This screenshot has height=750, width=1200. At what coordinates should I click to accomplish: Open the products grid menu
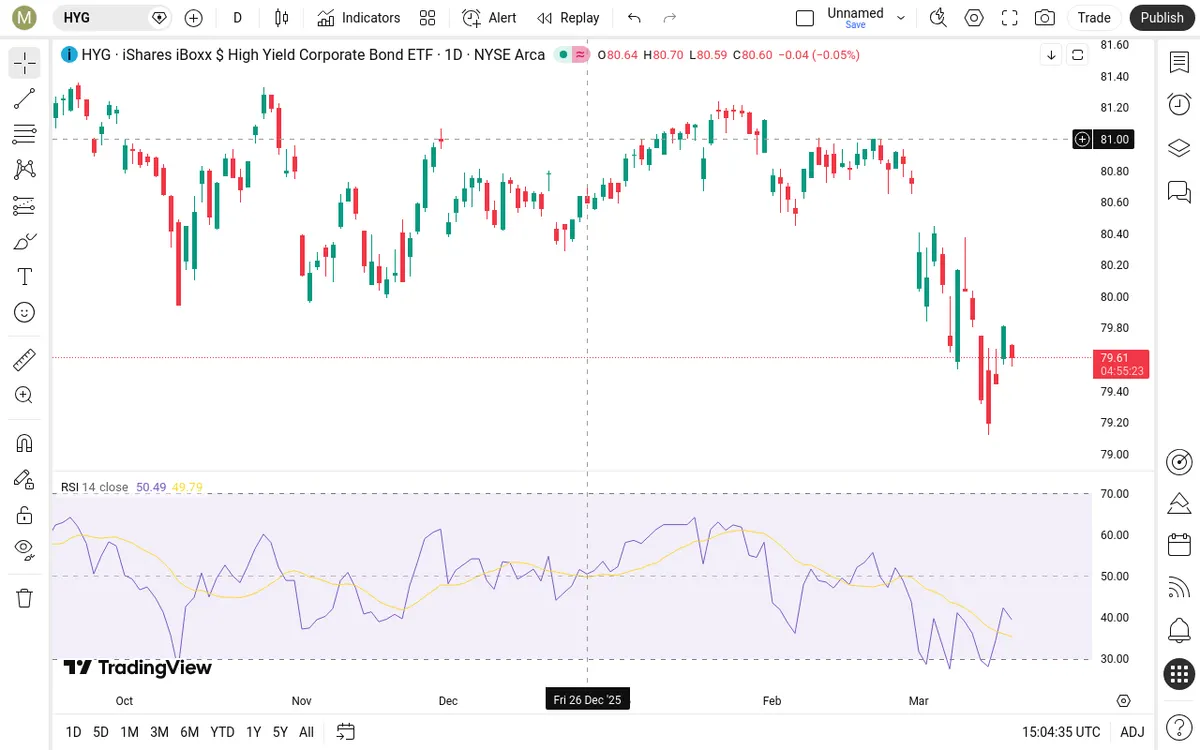coord(1179,674)
